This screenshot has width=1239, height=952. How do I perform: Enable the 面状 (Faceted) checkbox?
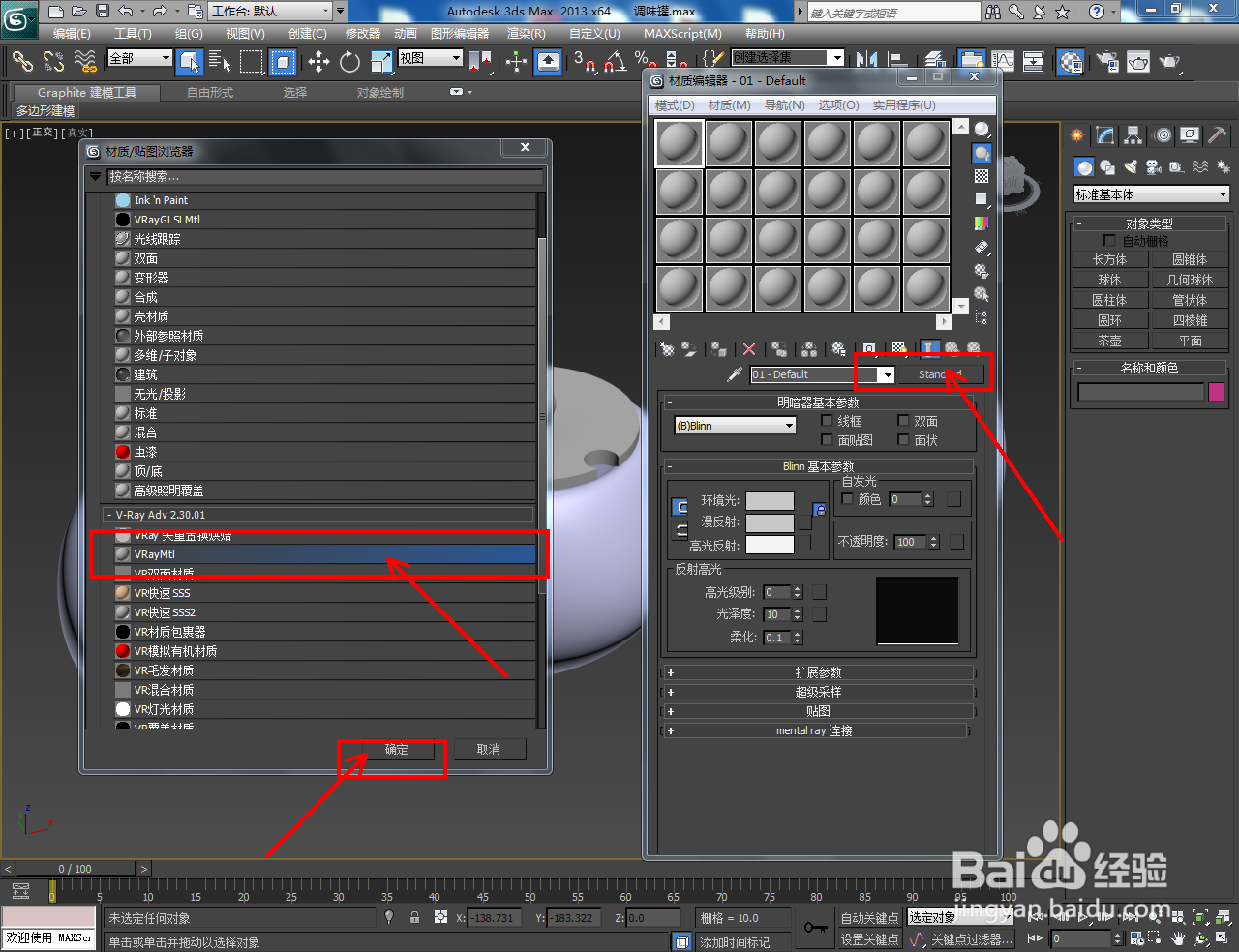(x=903, y=440)
